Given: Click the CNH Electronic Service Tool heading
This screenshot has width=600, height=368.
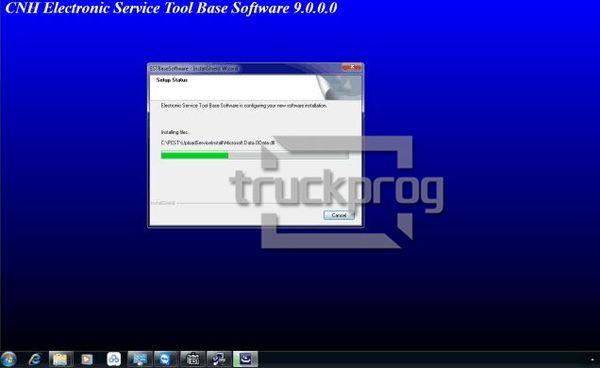Looking at the screenshot, I should [171, 8].
